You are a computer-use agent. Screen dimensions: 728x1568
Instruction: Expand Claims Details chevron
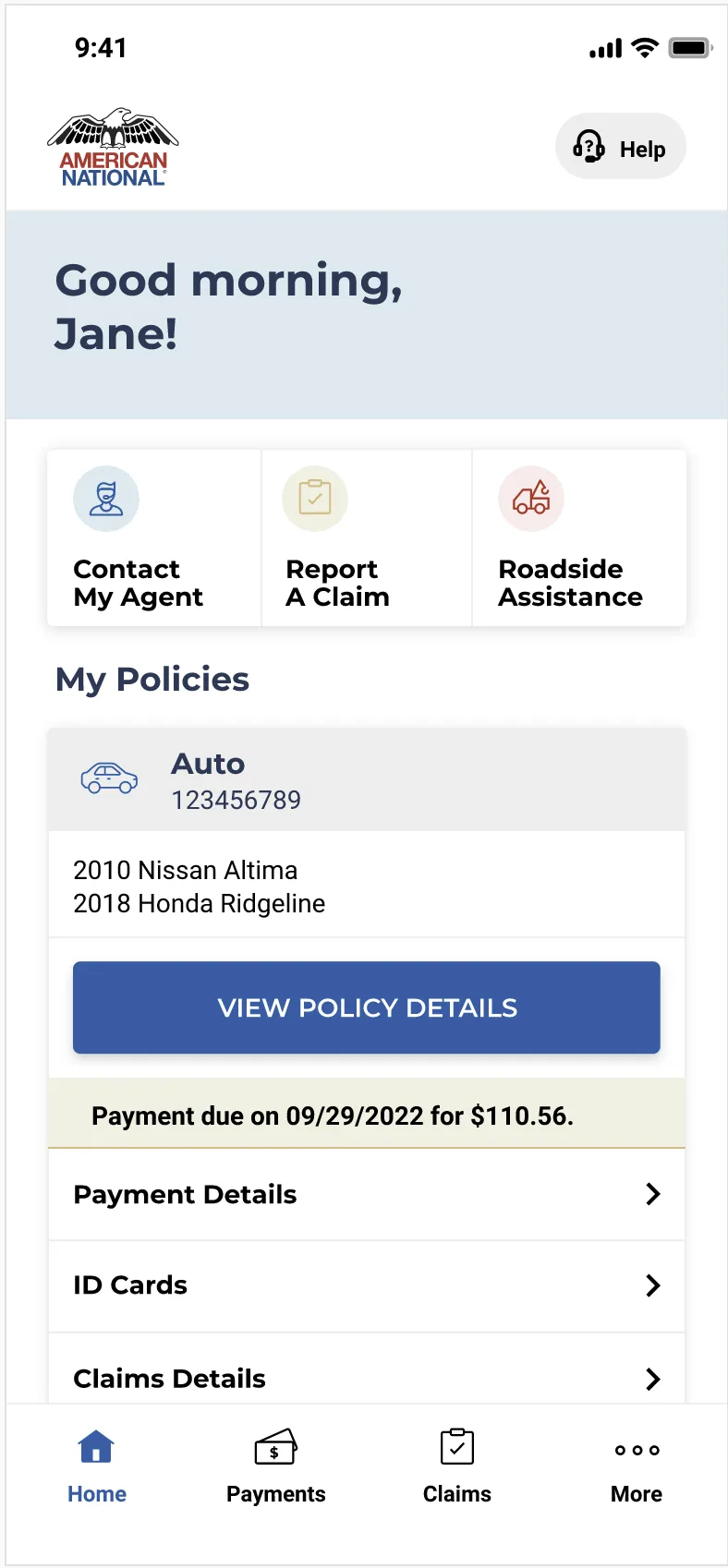653,1379
